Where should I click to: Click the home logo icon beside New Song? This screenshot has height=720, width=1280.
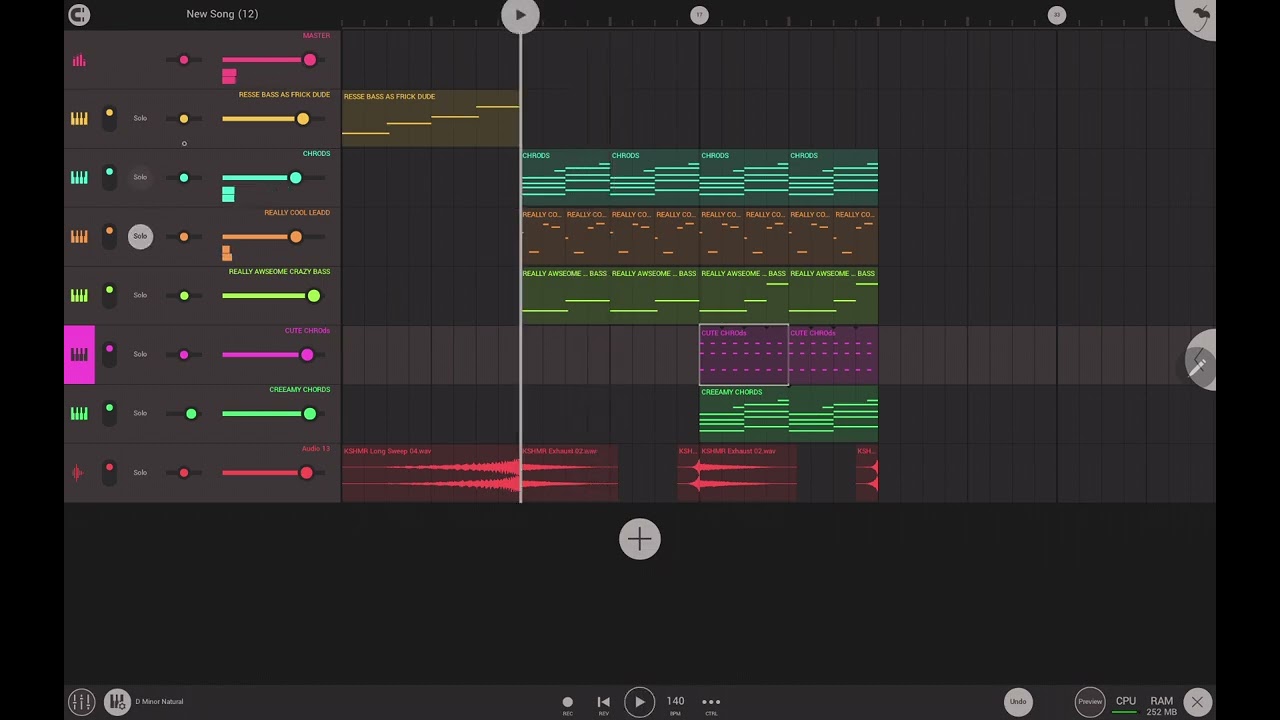[x=79, y=14]
